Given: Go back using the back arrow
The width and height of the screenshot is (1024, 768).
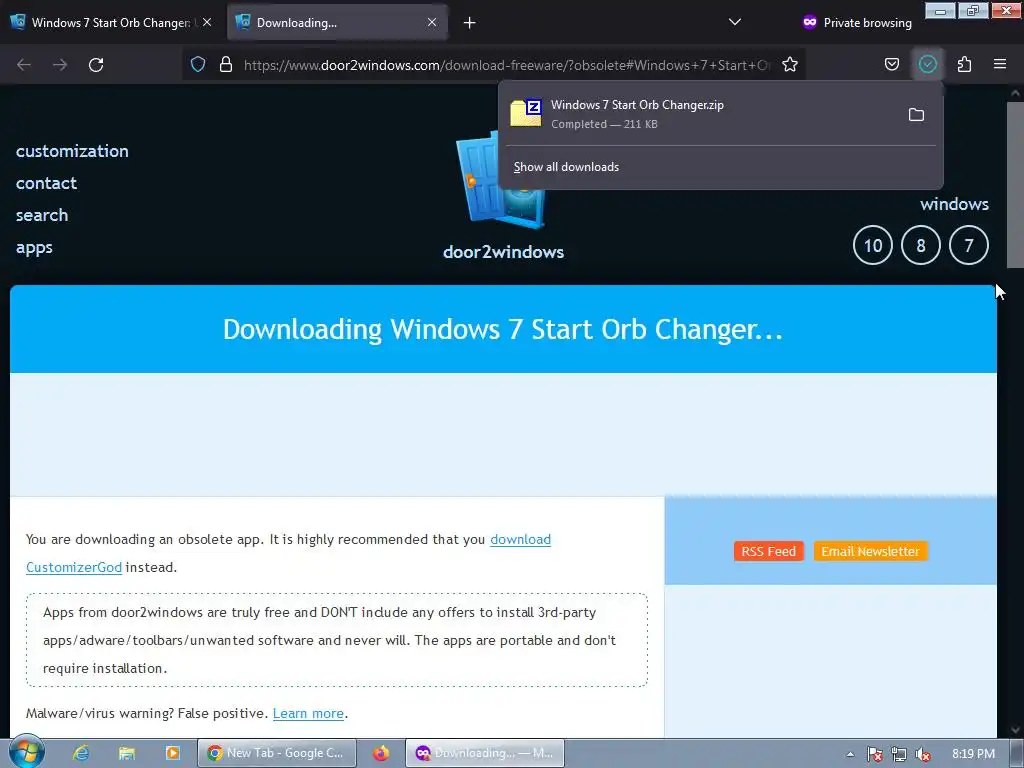Looking at the screenshot, I should coord(24,65).
